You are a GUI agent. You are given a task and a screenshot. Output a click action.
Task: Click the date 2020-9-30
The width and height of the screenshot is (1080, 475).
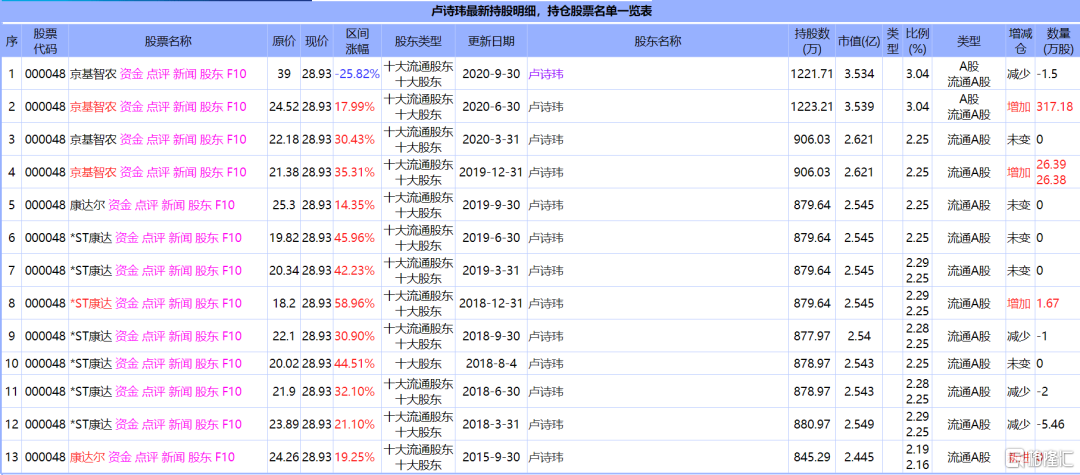490,74
